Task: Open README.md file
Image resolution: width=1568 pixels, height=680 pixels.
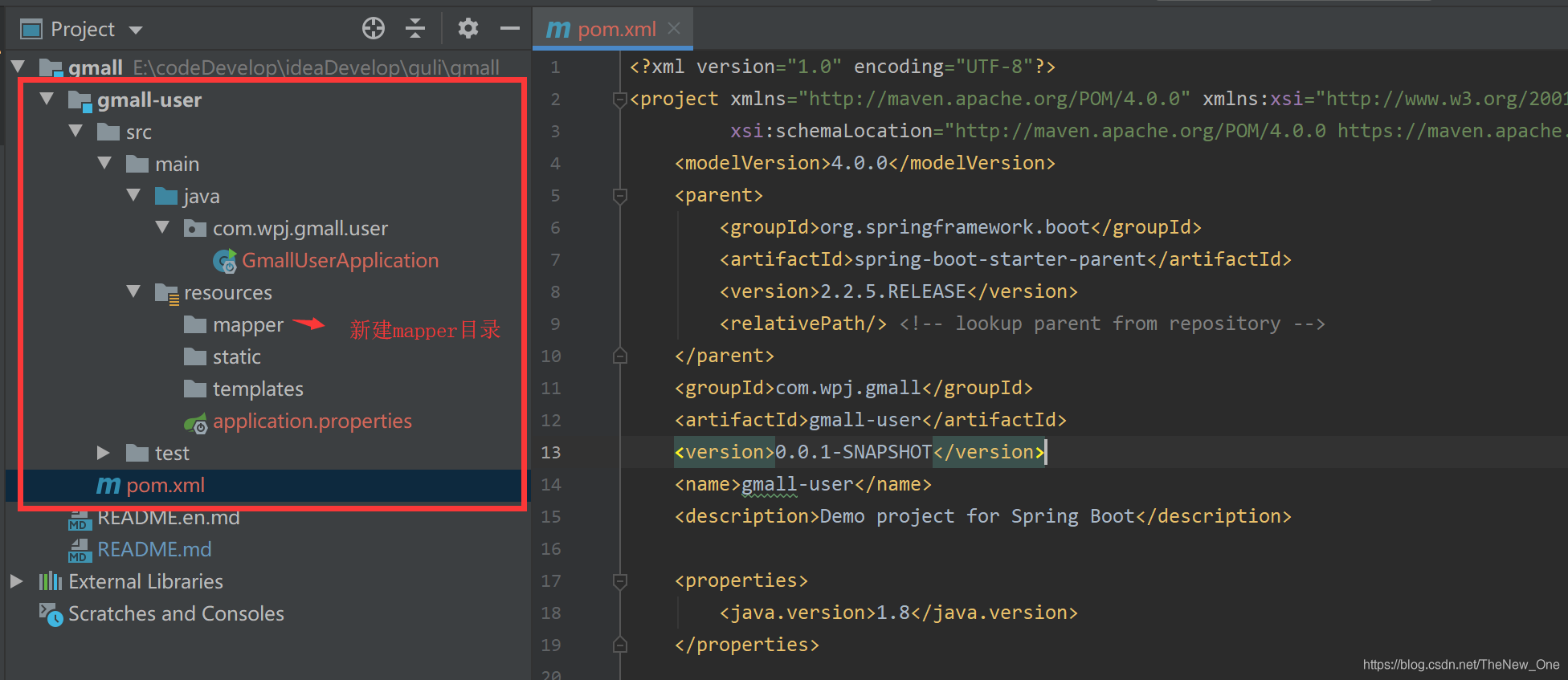Action: pyautogui.click(x=154, y=550)
